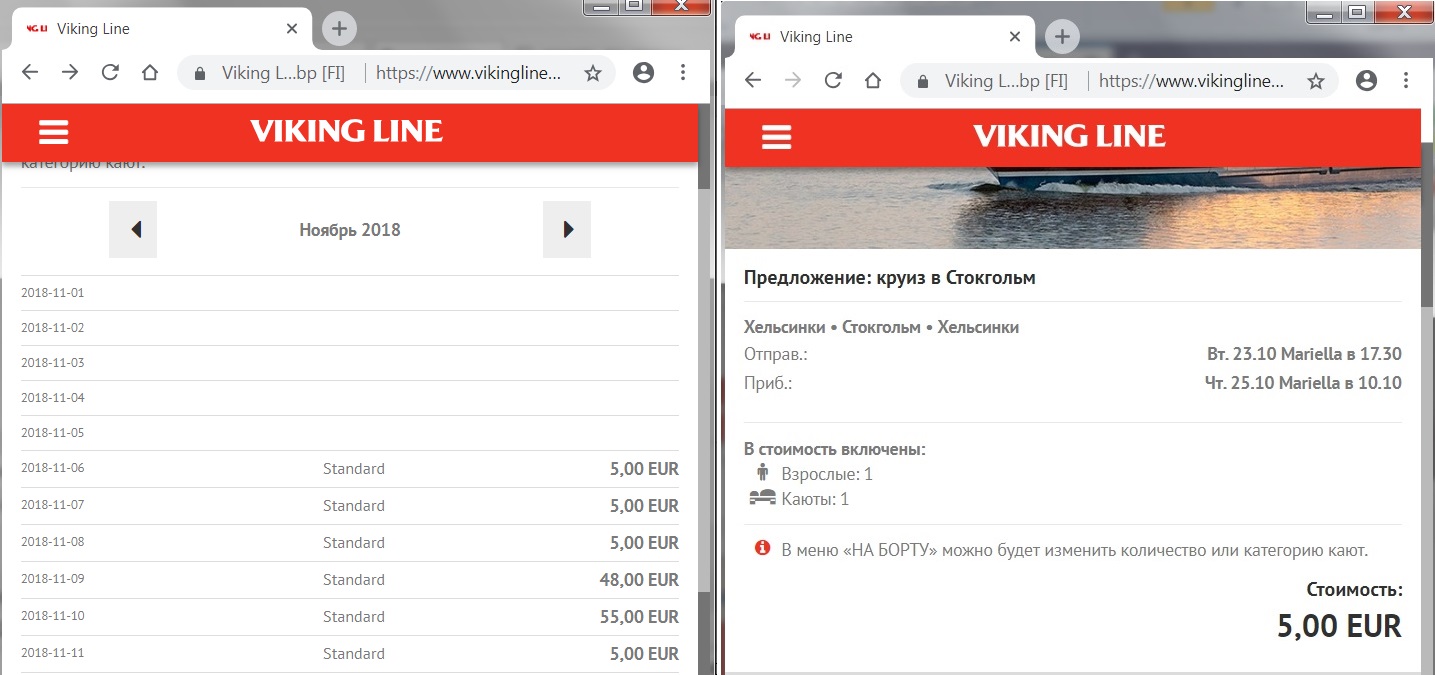Select 2018-11-06 Standard 5,00 EUR row
Image resolution: width=1435 pixels, height=675 pixels.
[350, 469]
